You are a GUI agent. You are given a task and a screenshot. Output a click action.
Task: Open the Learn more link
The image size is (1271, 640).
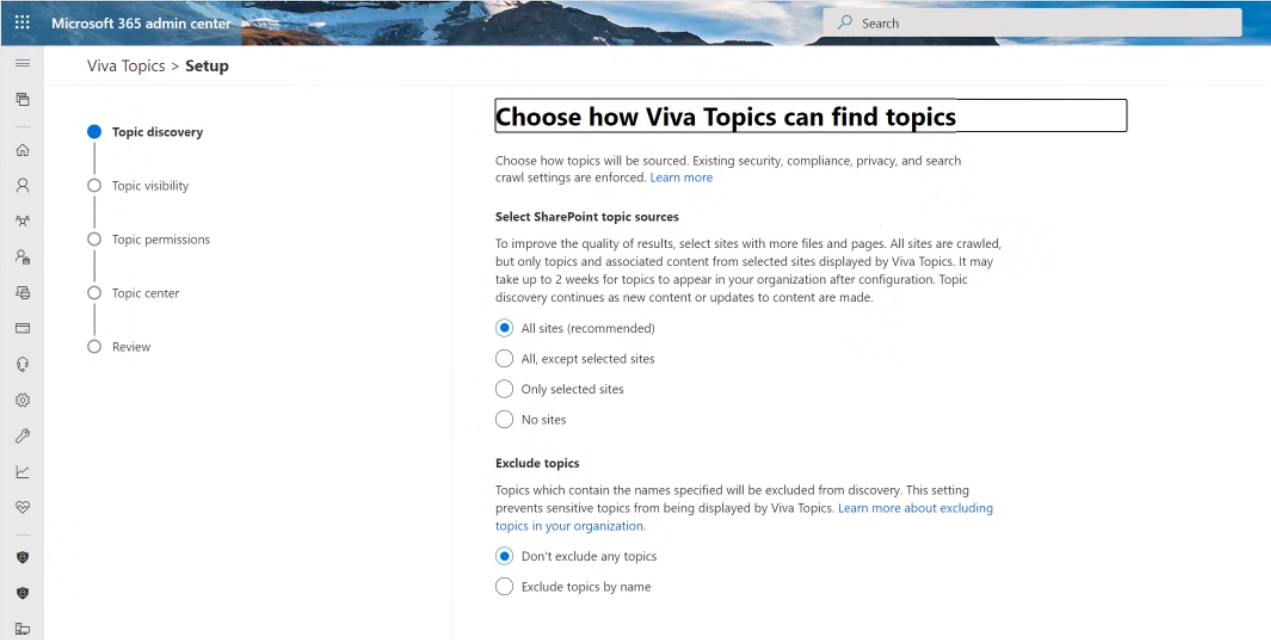click(x=681, y=177)
